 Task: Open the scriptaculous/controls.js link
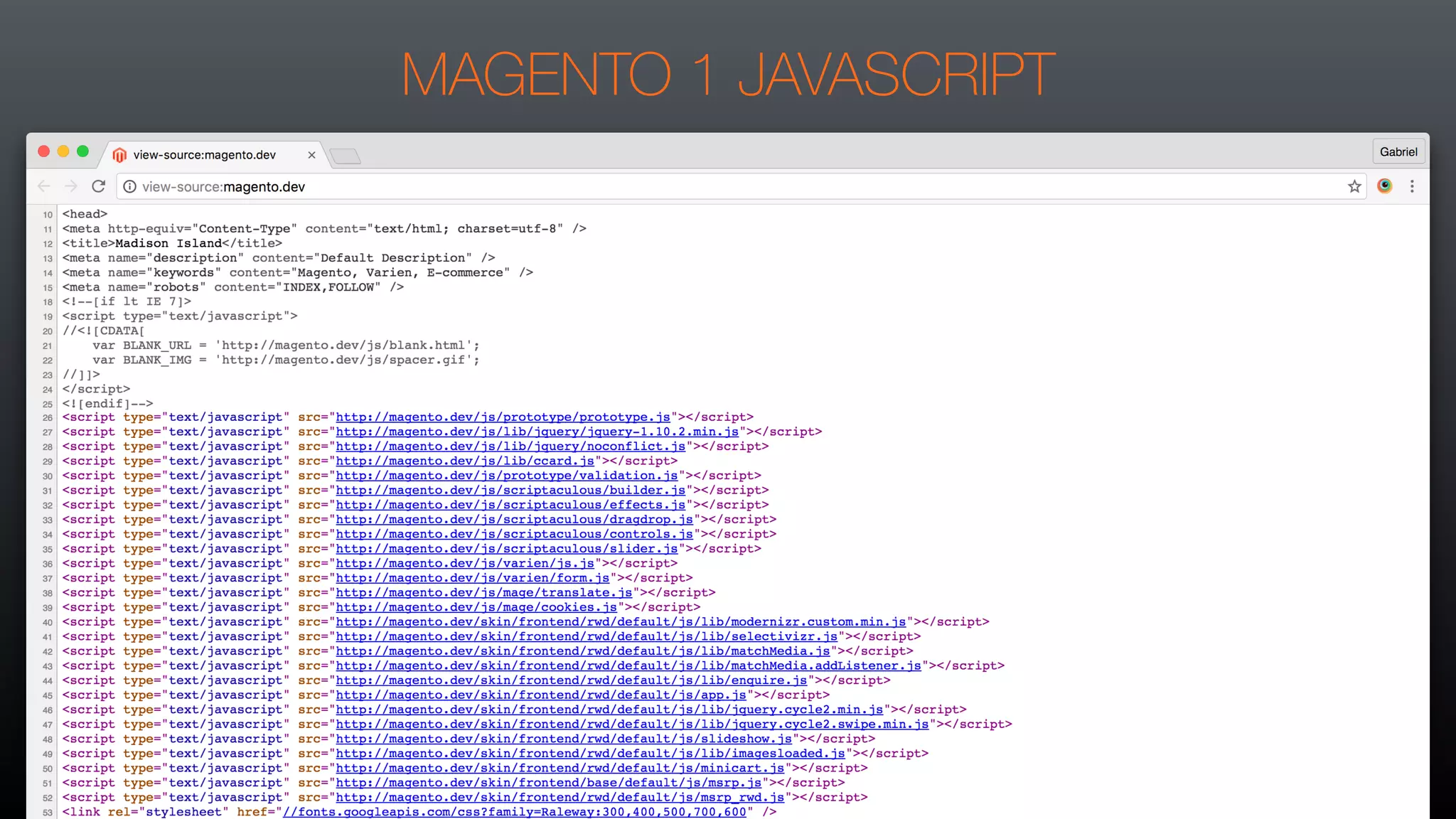point(515,534)
